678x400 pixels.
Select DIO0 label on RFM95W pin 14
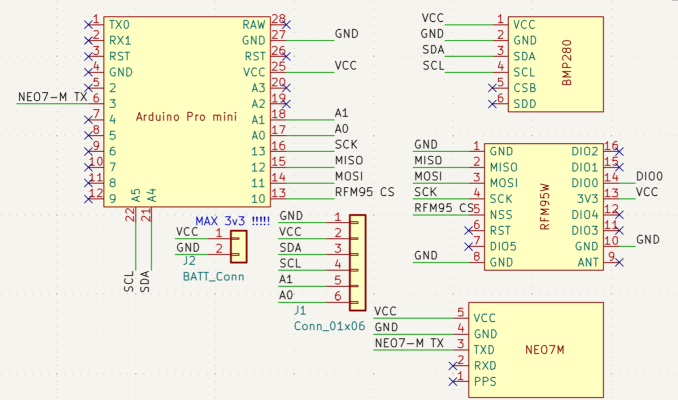pos(649,176)
